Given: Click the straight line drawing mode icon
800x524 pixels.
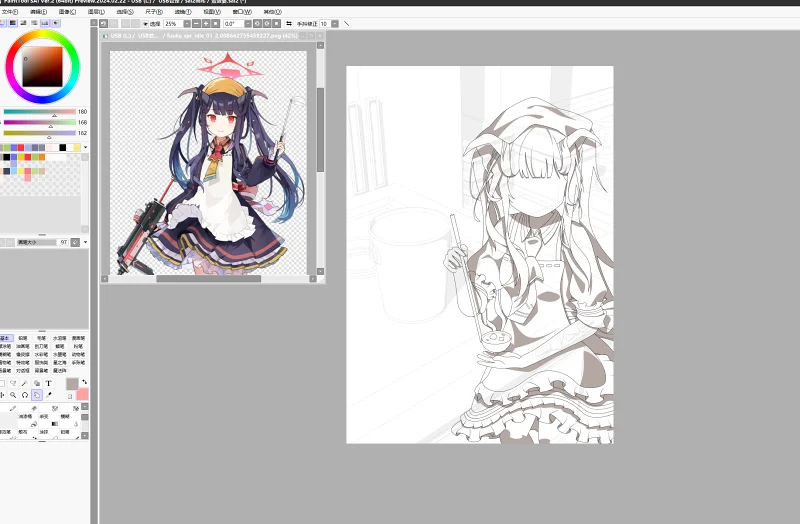Looking at the screenshot, I should [346, 23].
